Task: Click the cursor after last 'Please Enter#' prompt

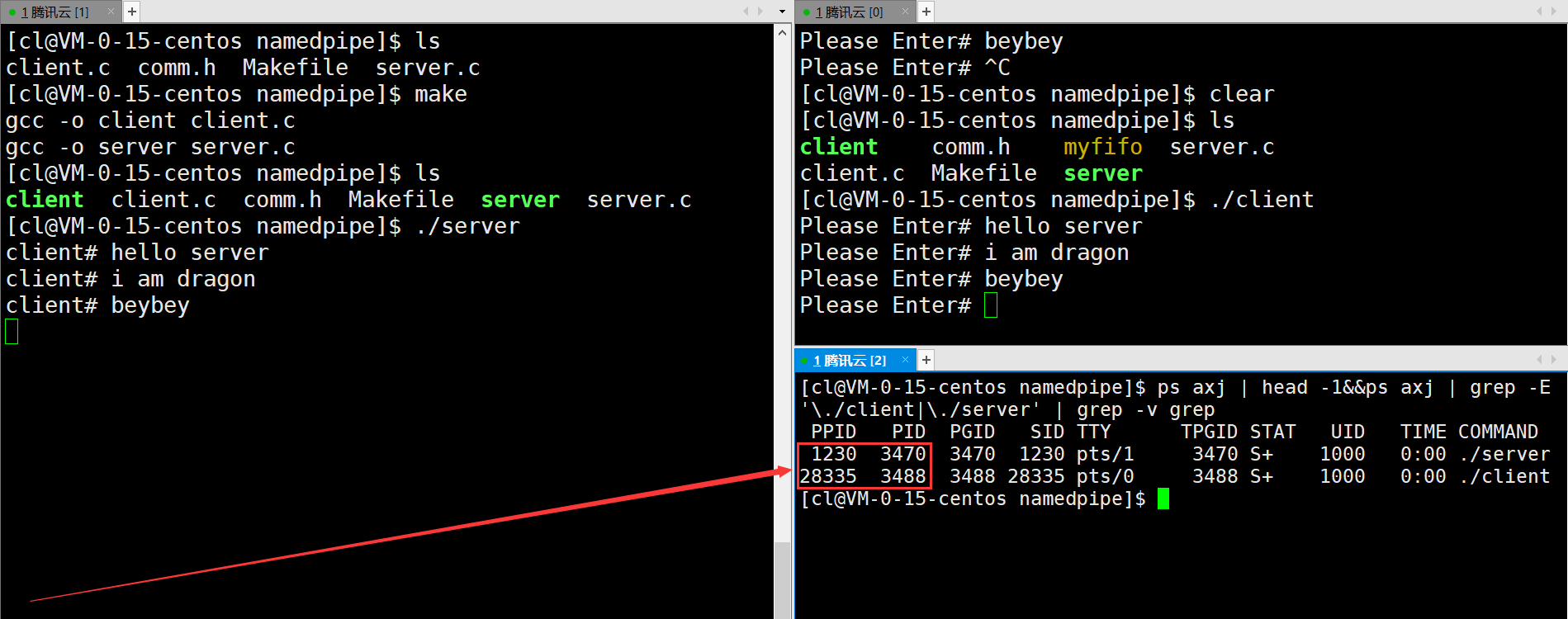Action: point(991,305)
